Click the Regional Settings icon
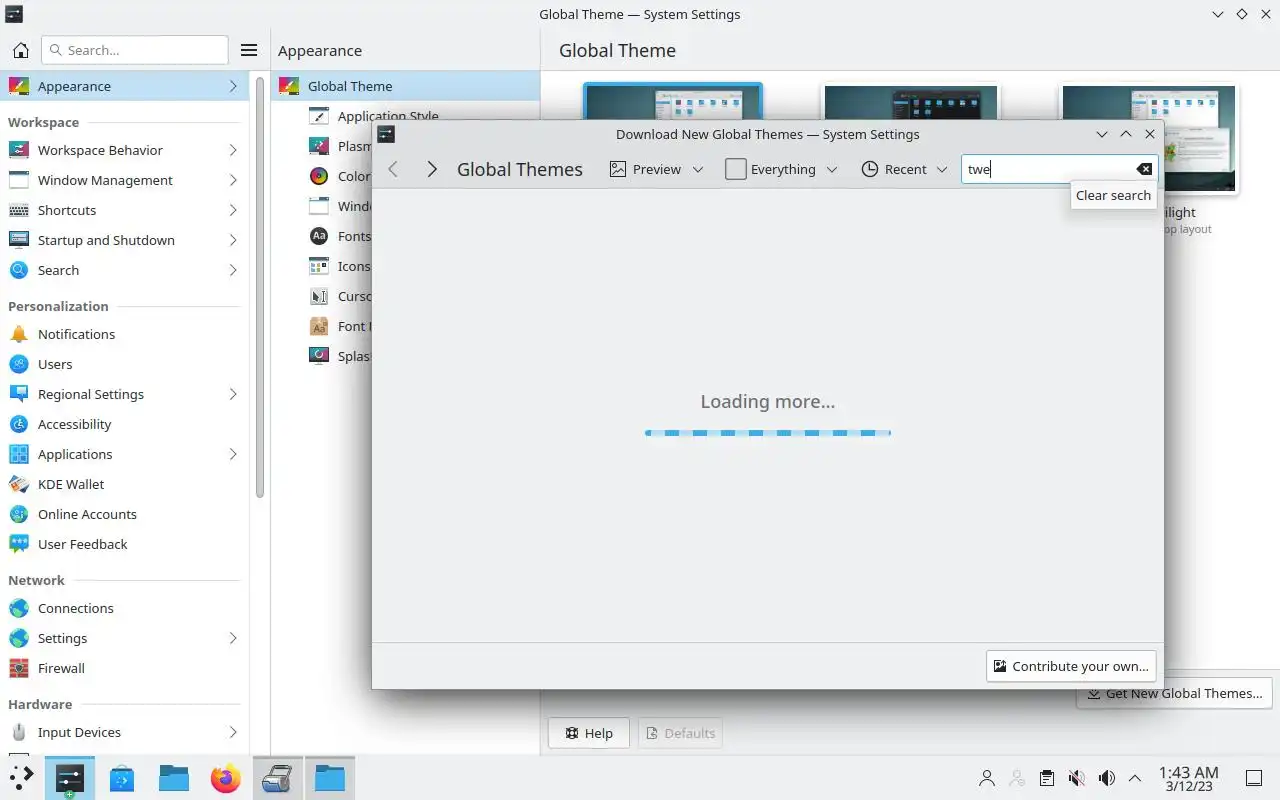Image resolution: width=1280 pixels, height=800 pixels. (19, 394)
